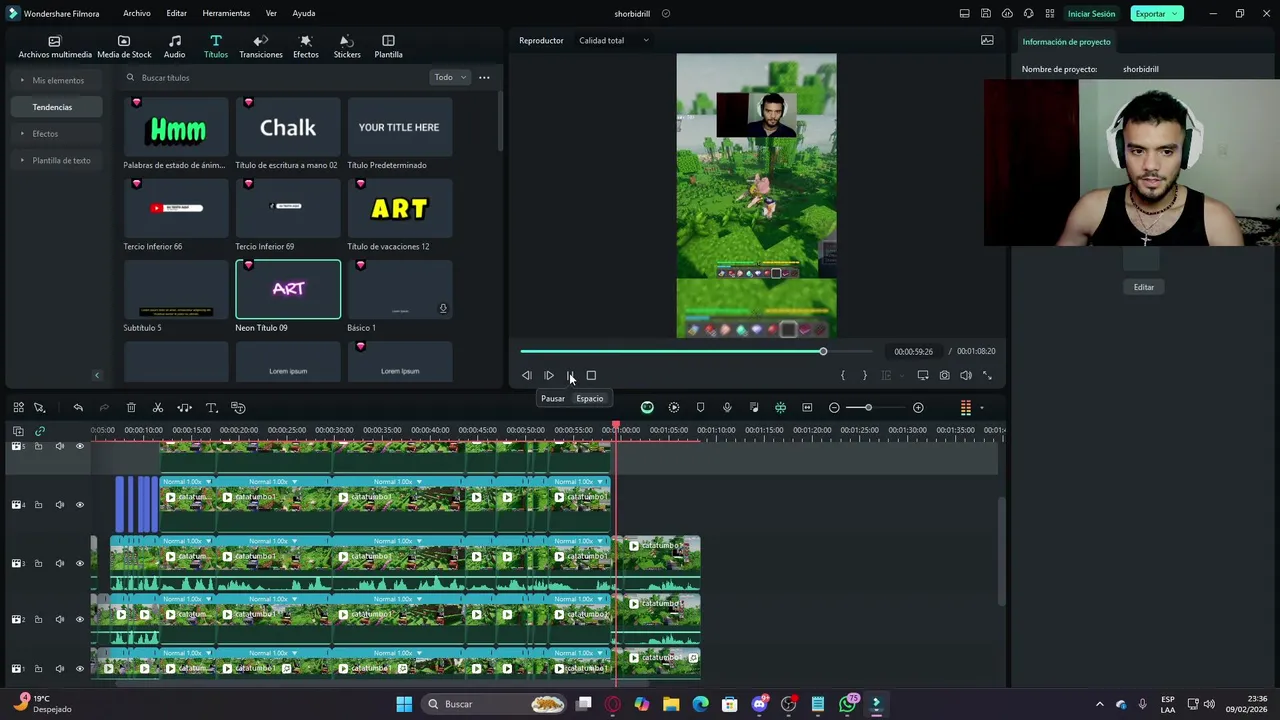Zoom out timeline with minus icon
The image size is (1280, 720).
(x=834, y=408)
